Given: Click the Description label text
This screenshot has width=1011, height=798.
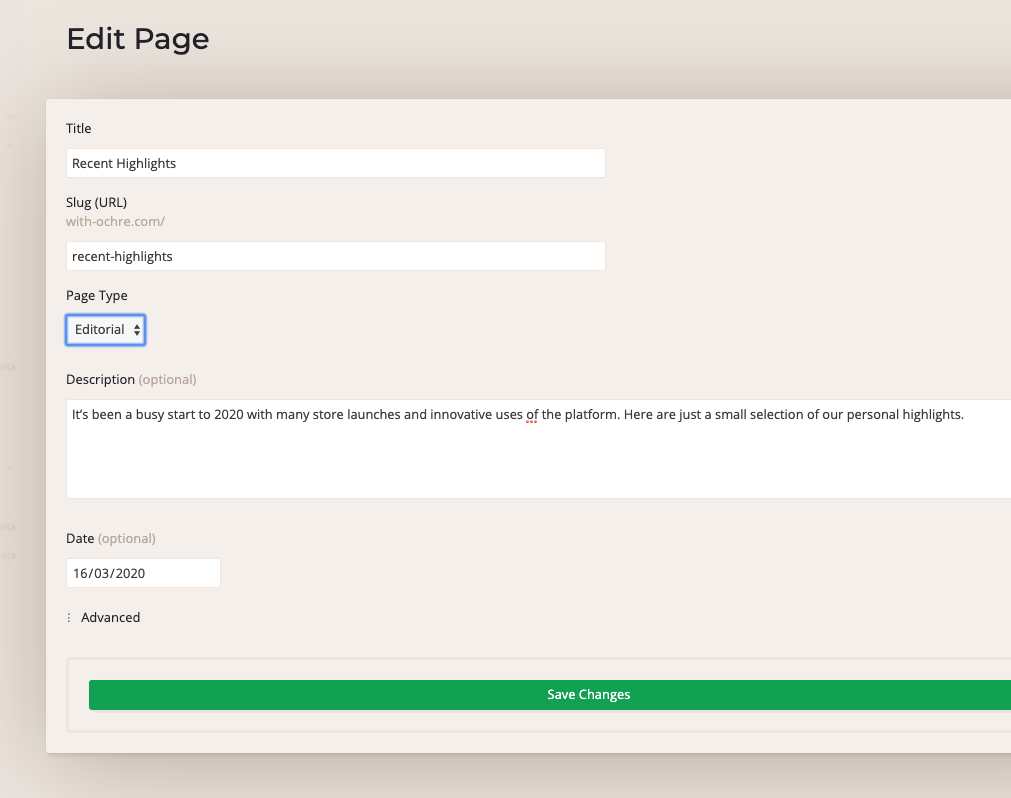Looking at the screenshot, I should click(100, 379).
